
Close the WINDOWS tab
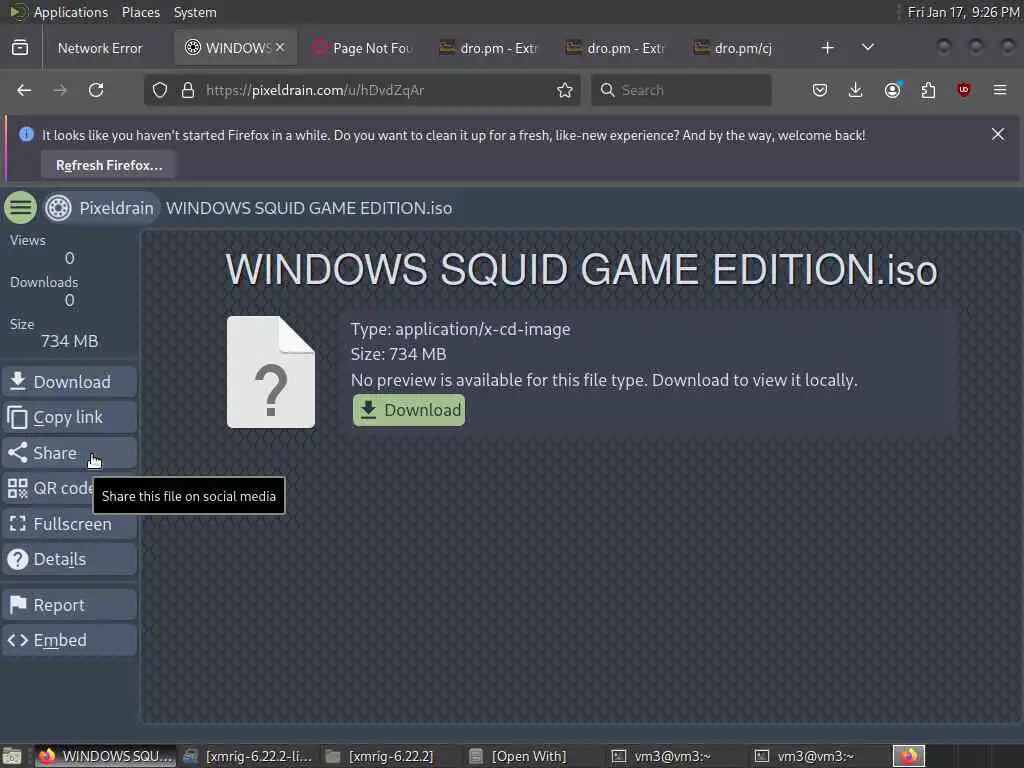pos(280,47)
